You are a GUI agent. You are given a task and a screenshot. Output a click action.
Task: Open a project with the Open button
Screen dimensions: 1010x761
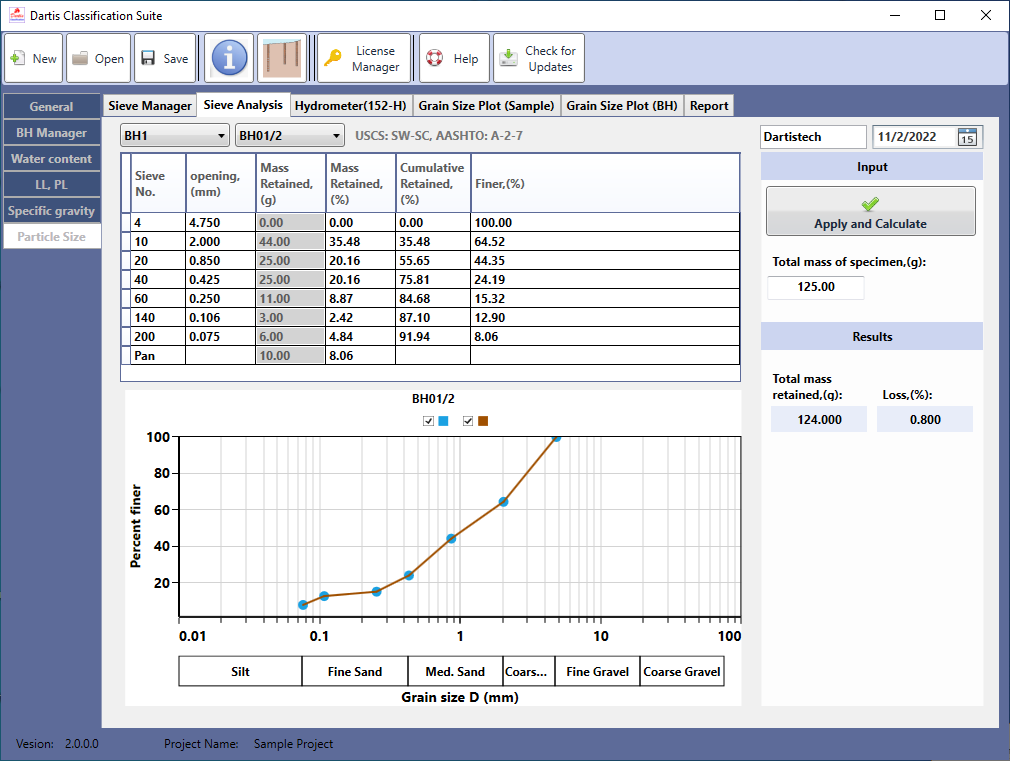[x=99, y=59]
